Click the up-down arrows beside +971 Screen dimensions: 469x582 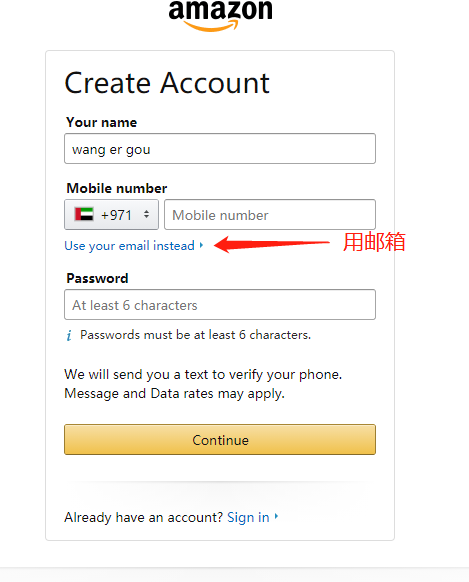point(147,214)
